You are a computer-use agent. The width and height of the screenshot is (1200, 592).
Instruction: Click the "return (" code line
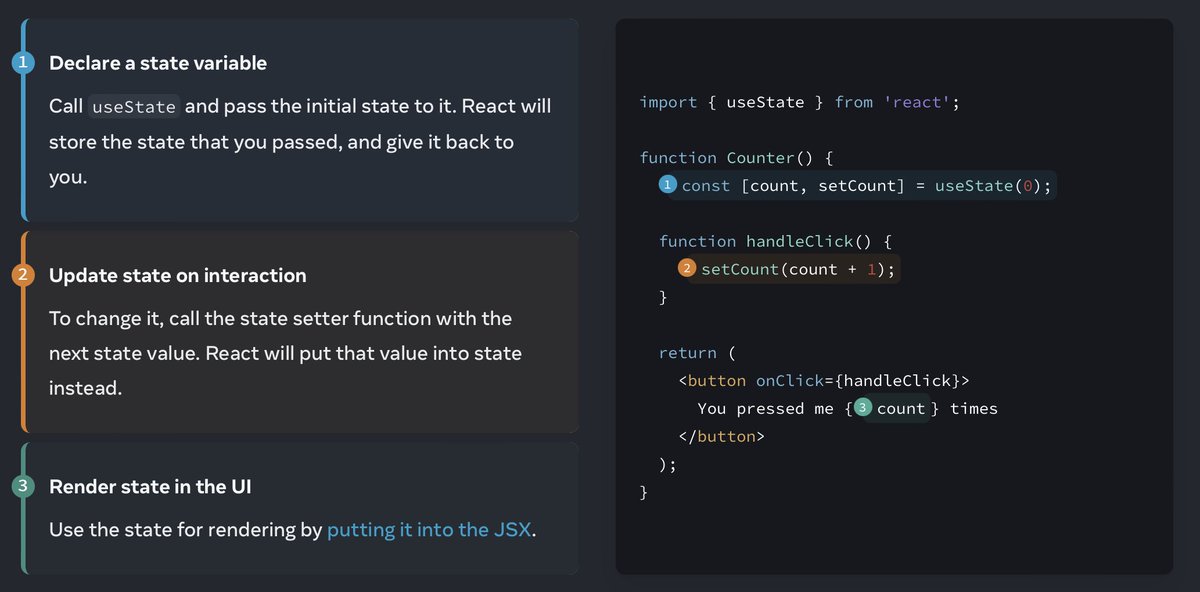point(697,353)
